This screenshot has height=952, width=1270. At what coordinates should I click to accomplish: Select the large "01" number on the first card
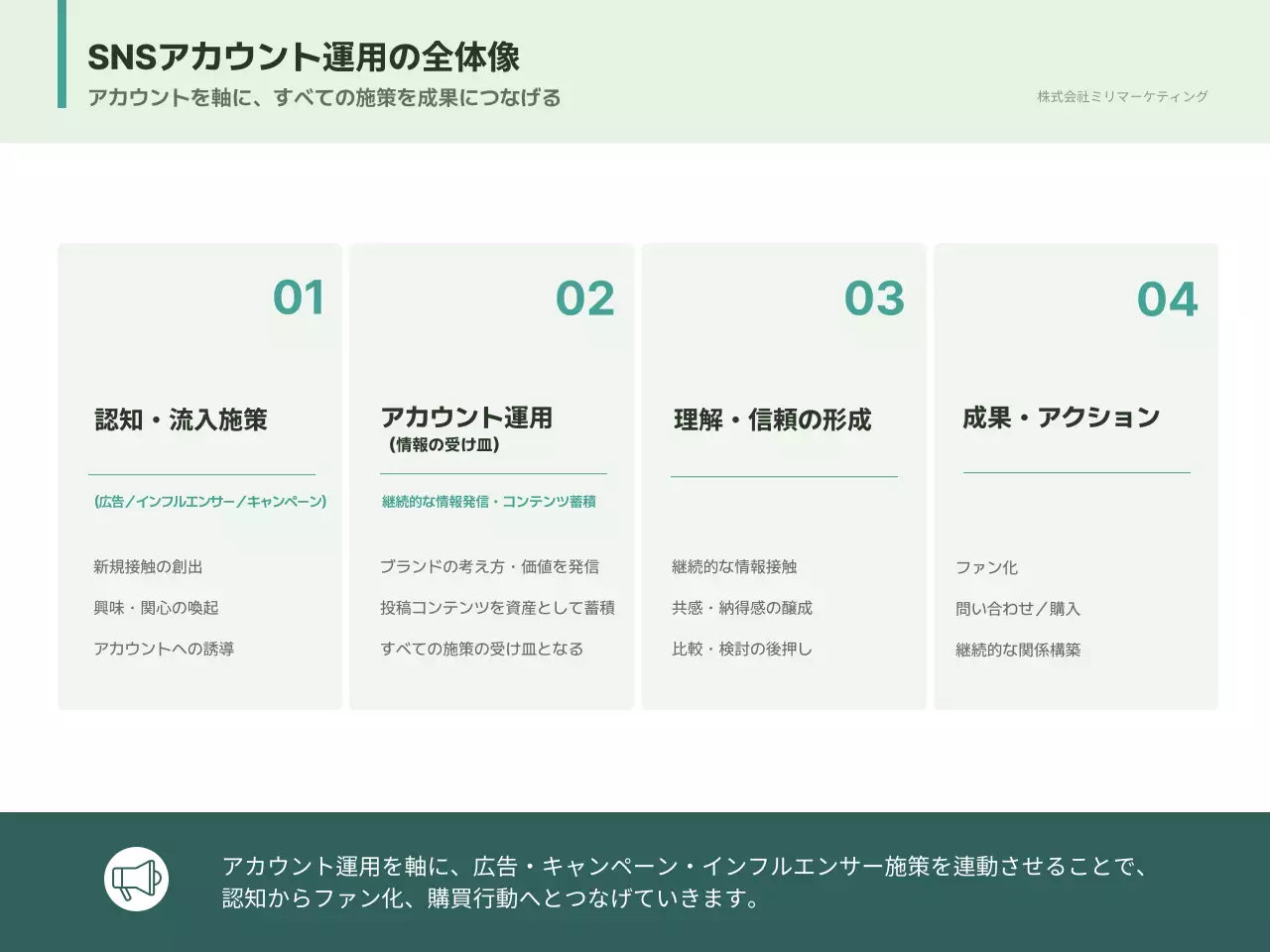(x=298, y=298)
